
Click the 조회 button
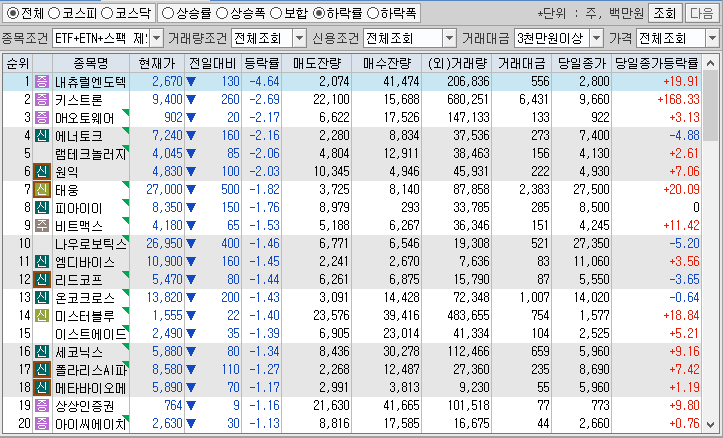pyautogui.click(x=664, y=13)
